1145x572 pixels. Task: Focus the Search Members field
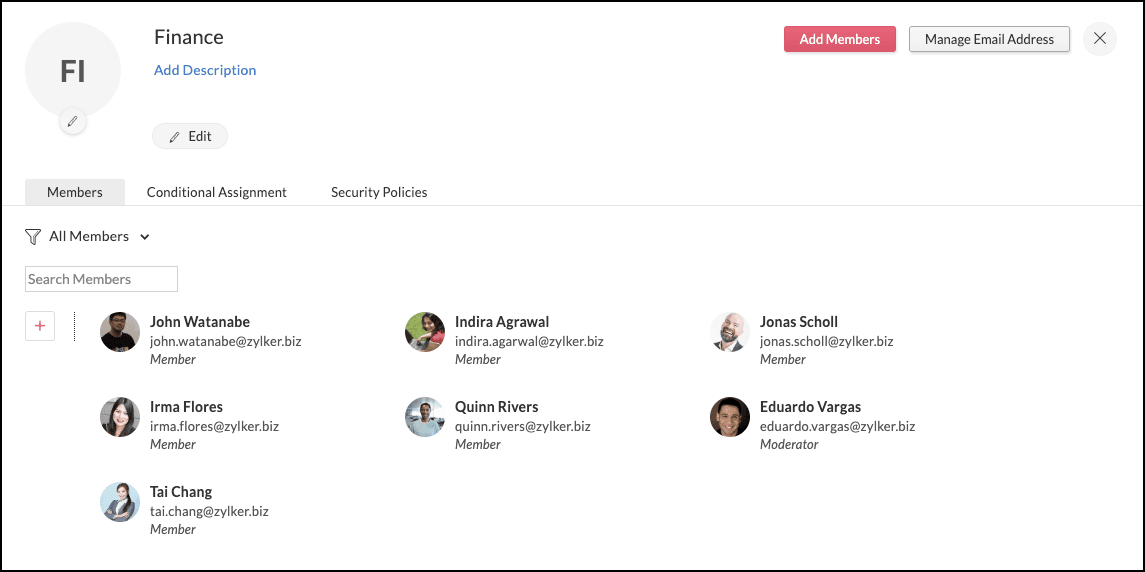click(101, 279)
